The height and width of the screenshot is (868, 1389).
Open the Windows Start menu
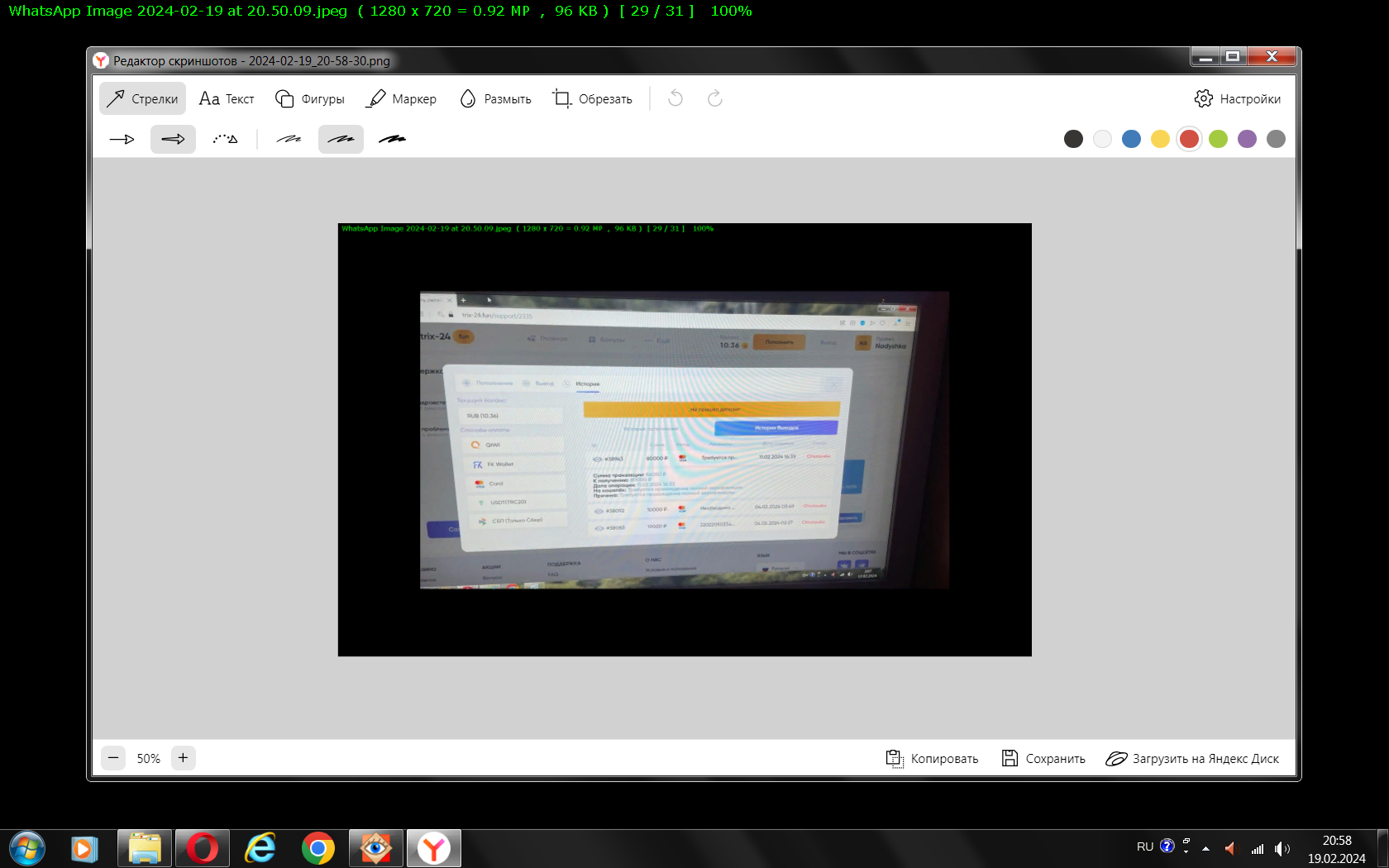pos(27,848)
